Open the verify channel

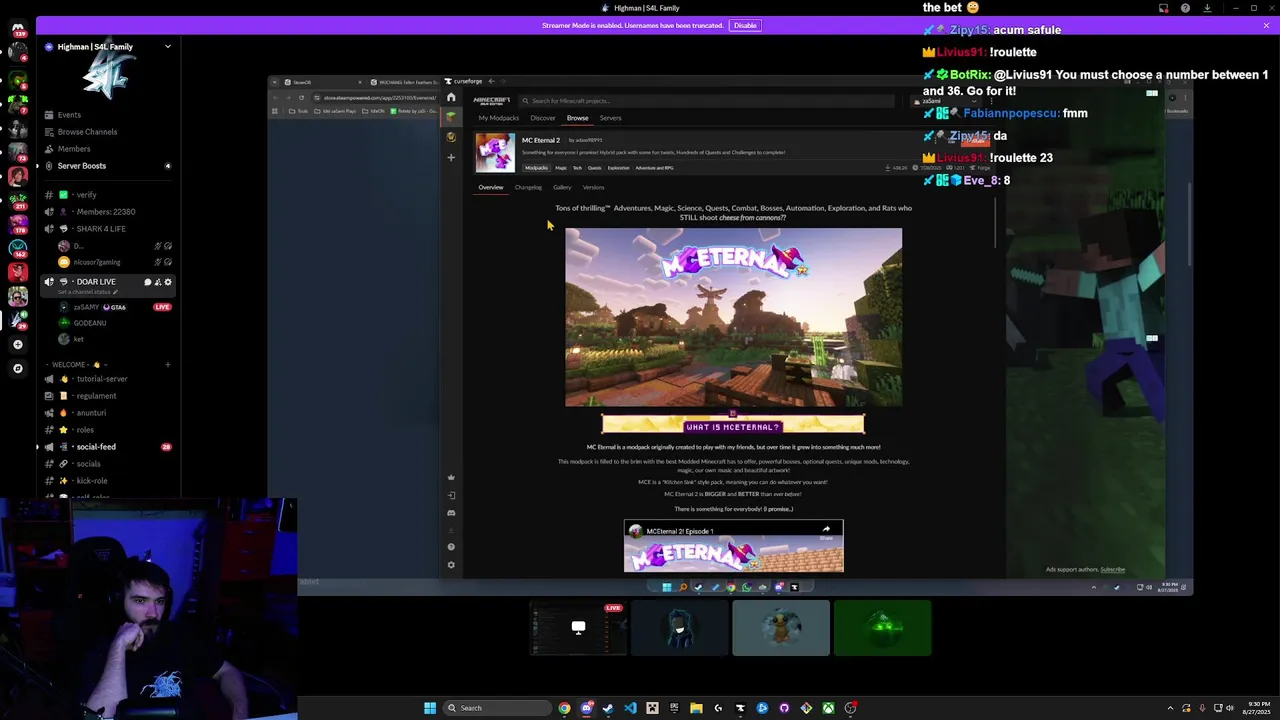point(109,195)
